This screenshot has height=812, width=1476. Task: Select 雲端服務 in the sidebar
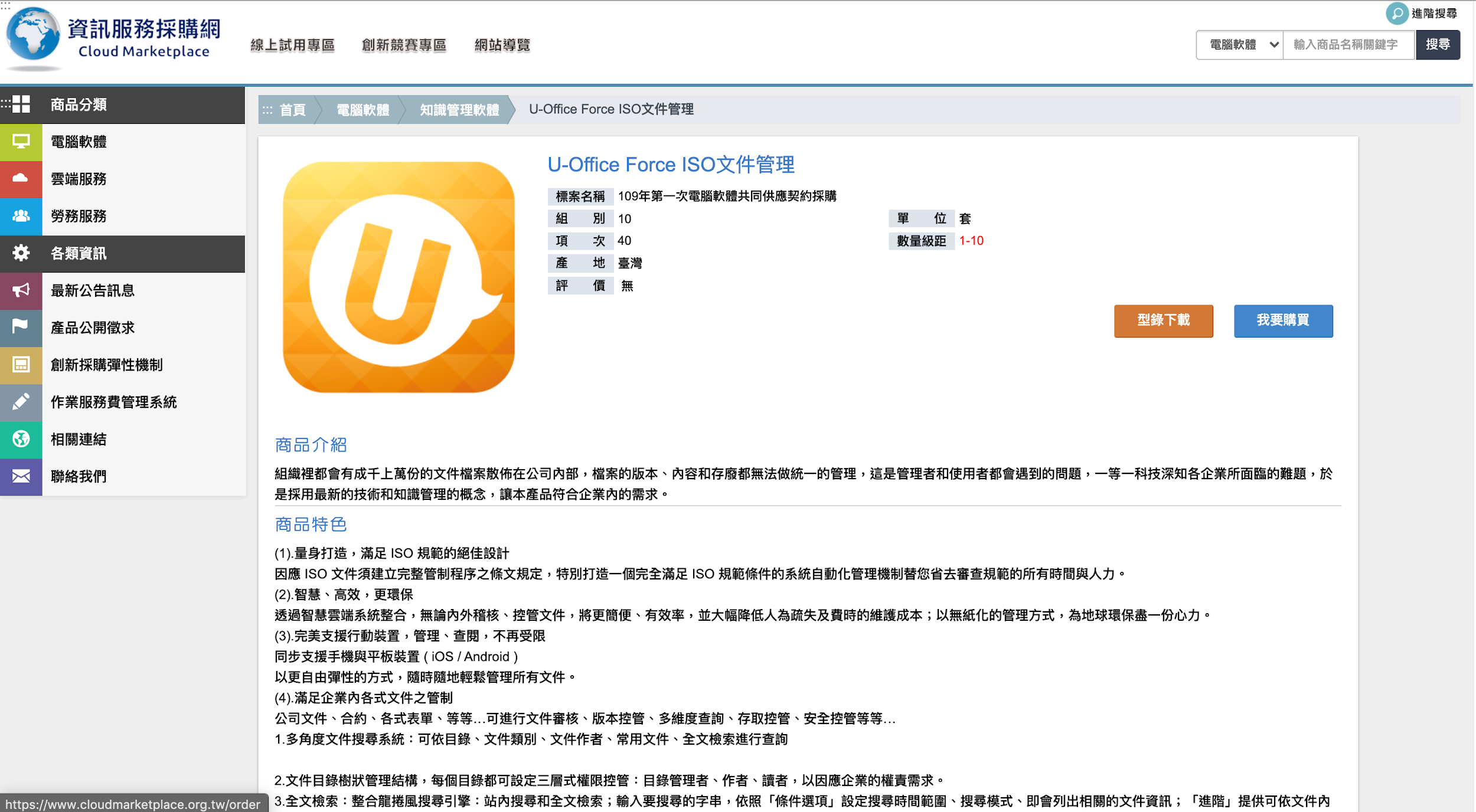(x=79, y=179)
